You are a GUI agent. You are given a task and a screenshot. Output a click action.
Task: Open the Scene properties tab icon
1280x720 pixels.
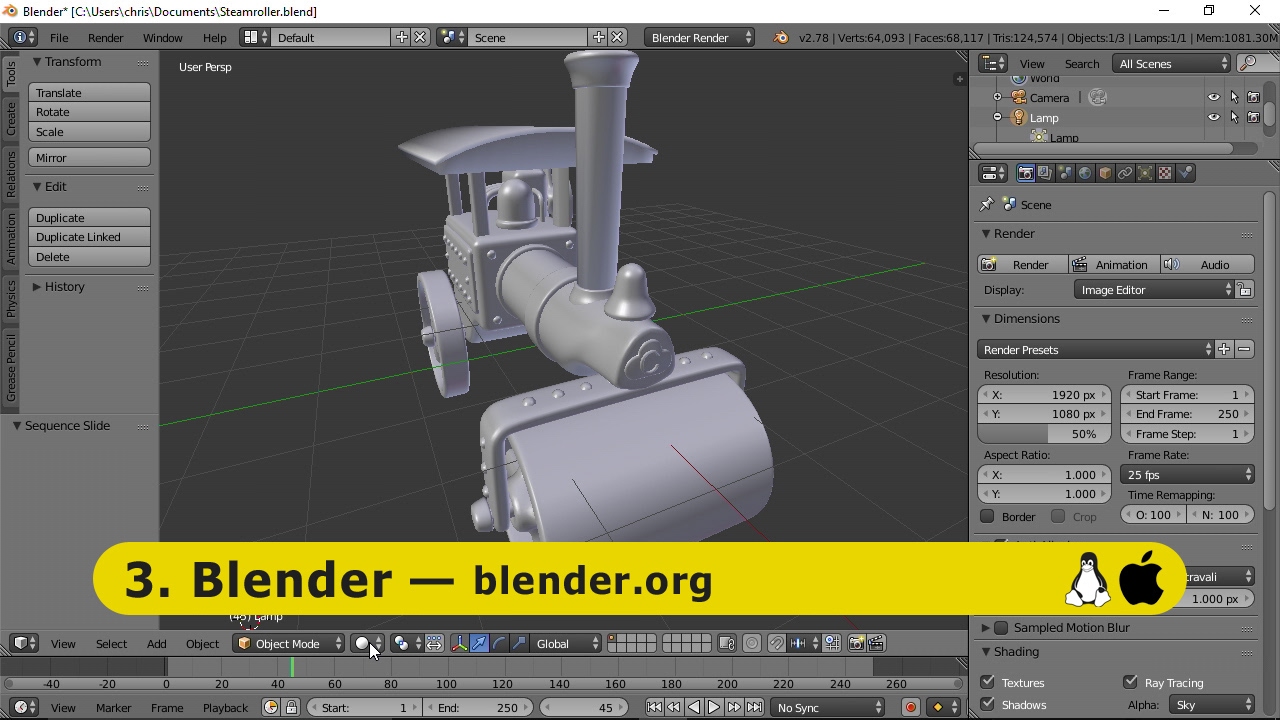pos(1065,173)
